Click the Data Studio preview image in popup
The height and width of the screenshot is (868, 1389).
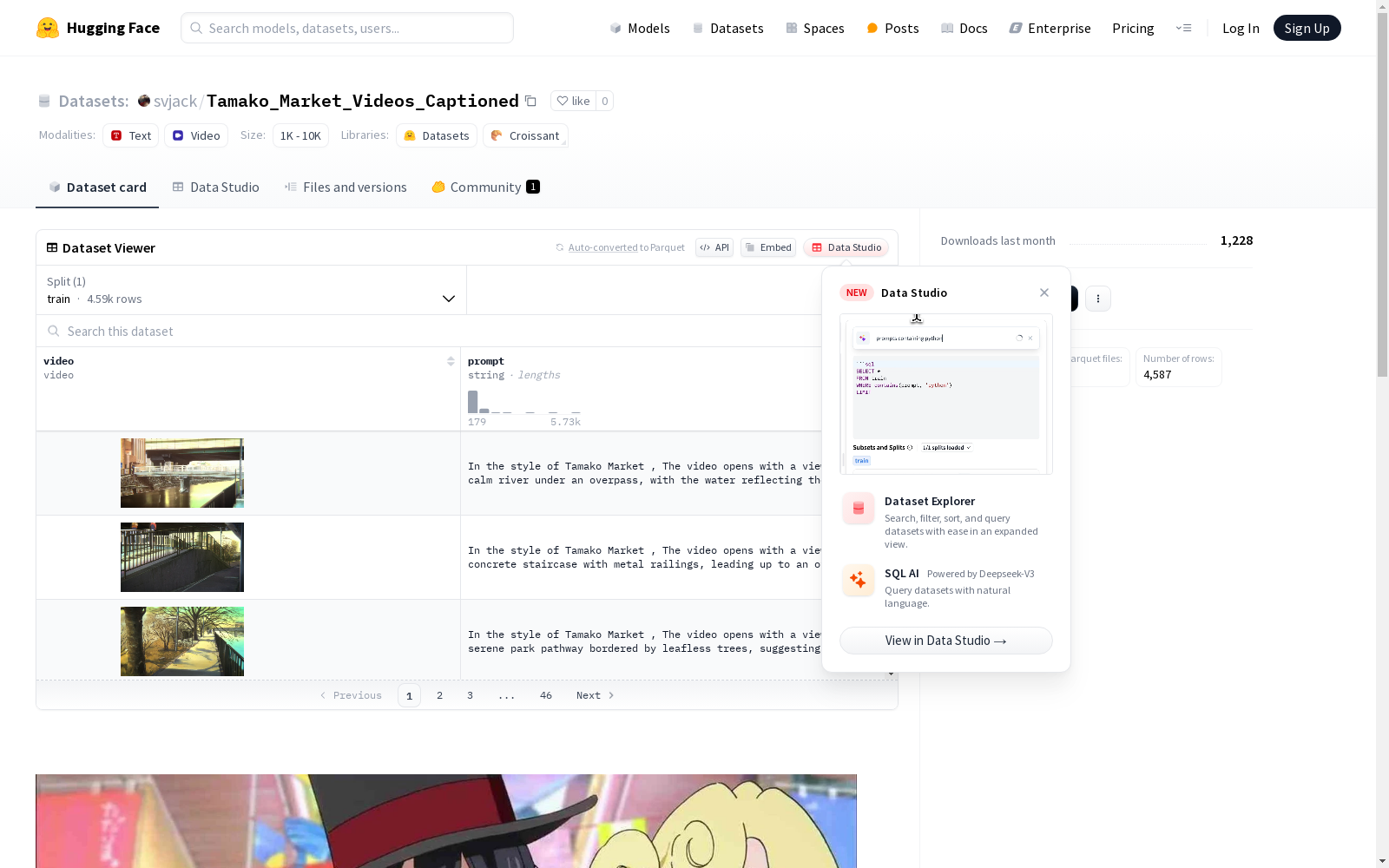(946, 394)
